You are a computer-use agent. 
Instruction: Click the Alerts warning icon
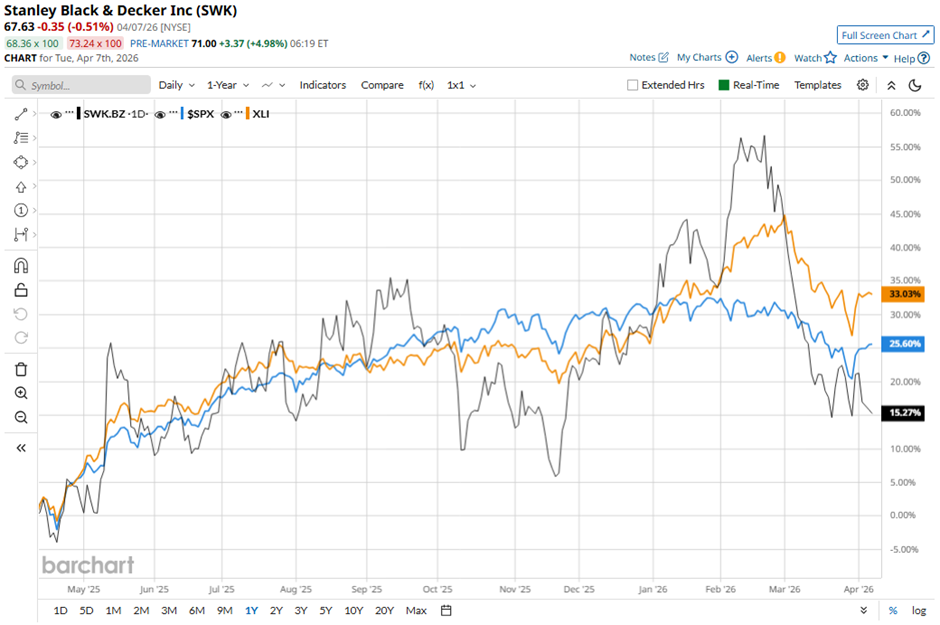779,58
